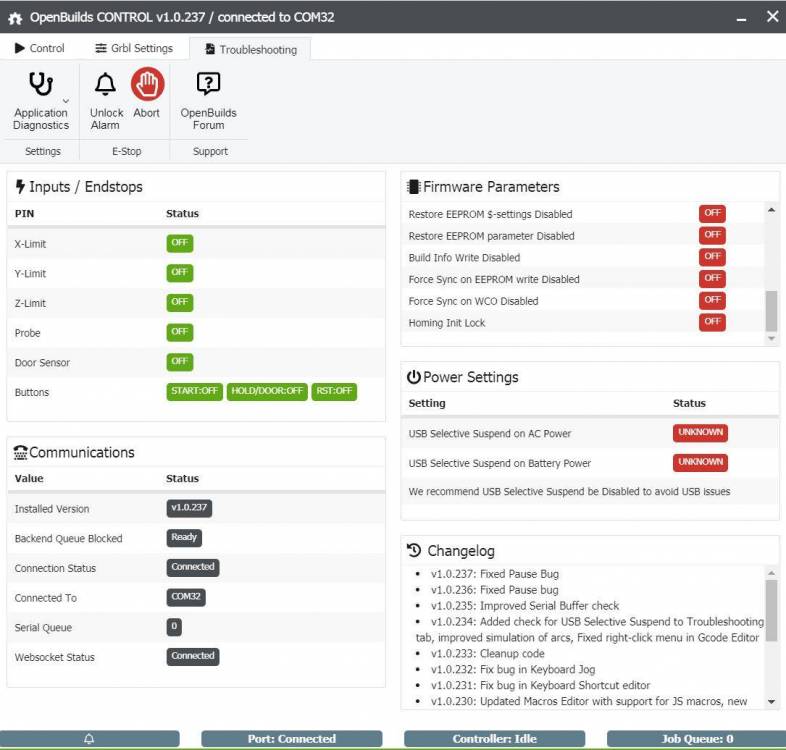Screen dimensions: 786x750
Task: Click the Port: Connected status button
Action: click(x=292, y=738)
